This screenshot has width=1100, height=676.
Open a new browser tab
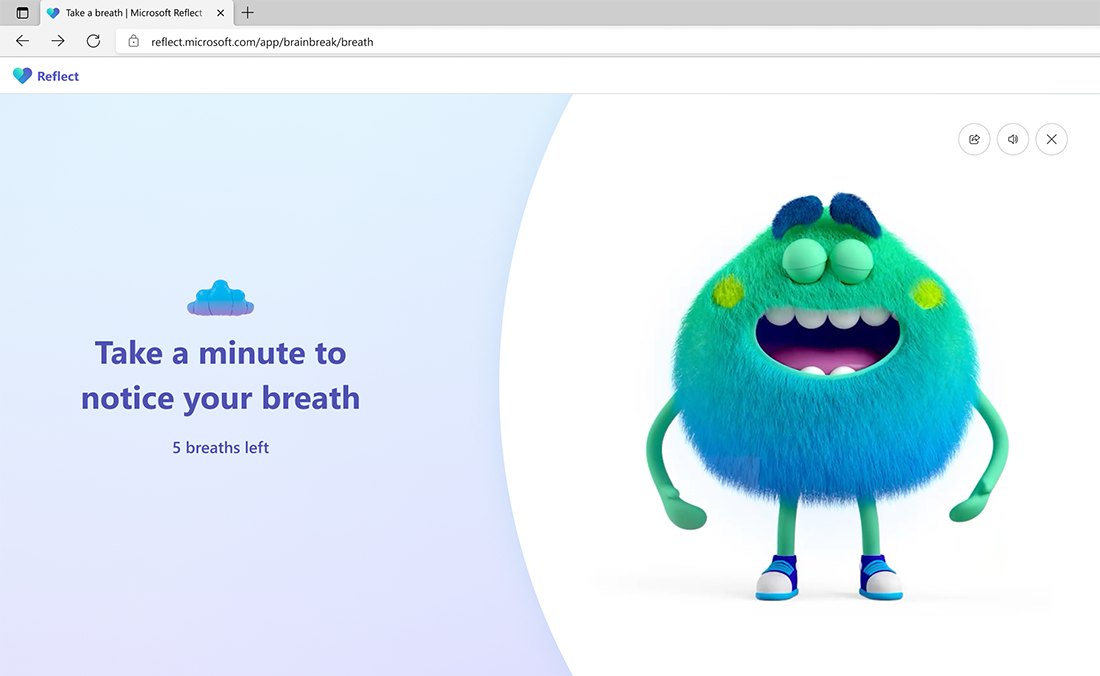click(247, 13)
